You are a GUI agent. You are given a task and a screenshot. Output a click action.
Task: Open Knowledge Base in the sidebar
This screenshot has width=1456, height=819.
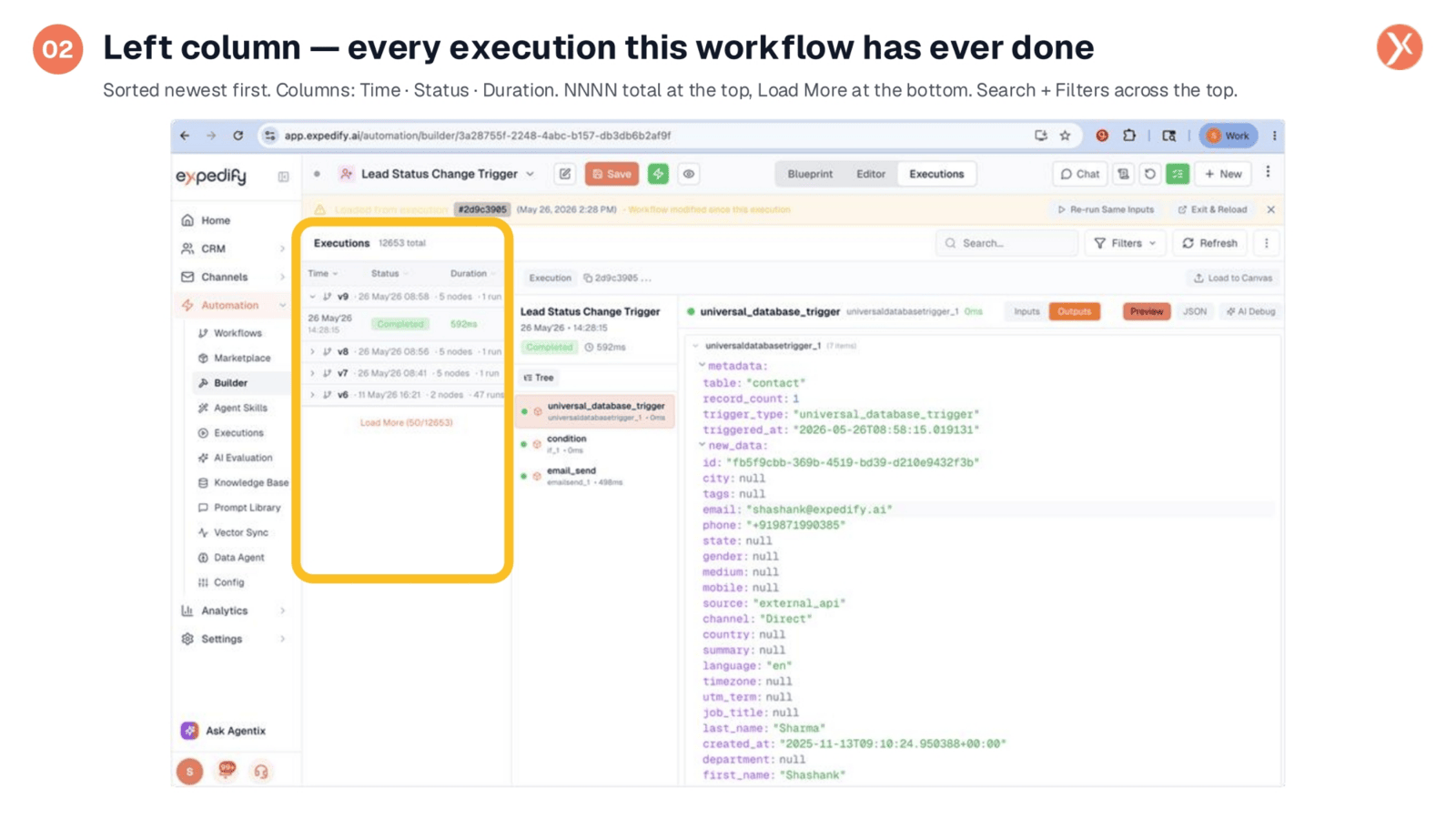(250, 482)
